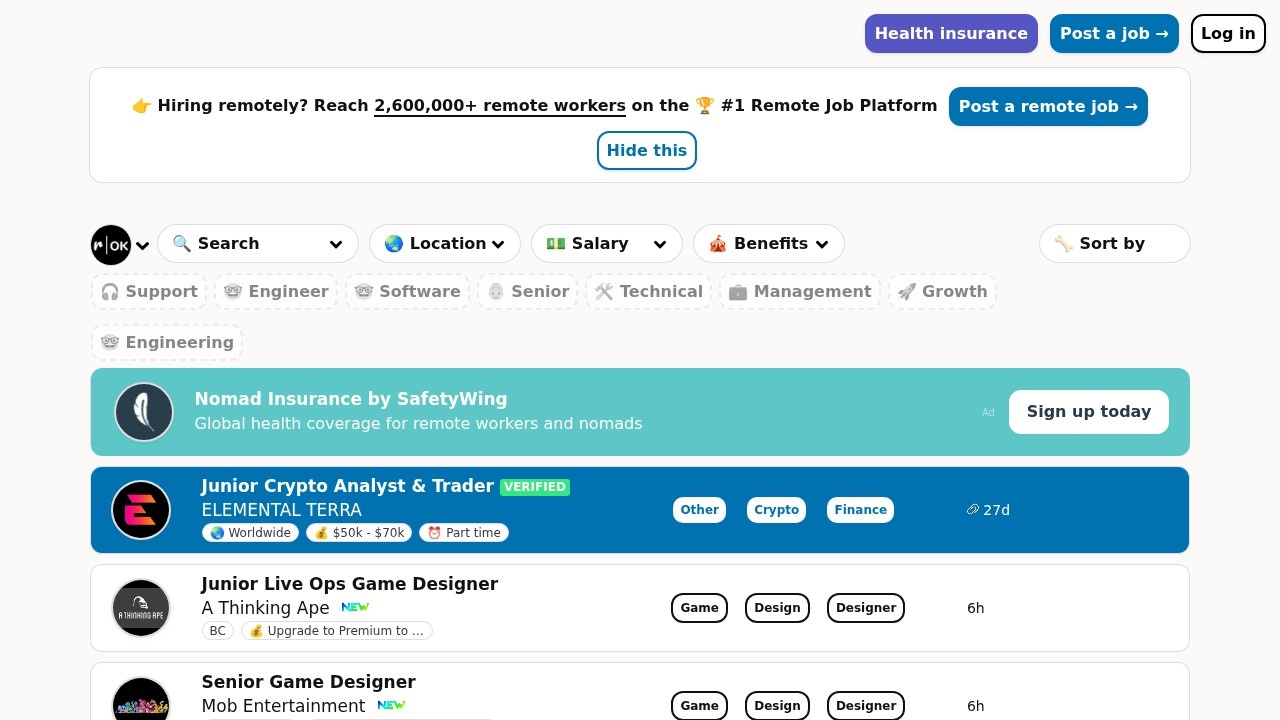Screen dimensions: 1280x720
Task: Select the Crypto tag on Elemental Terra job
Action: click(776, 510)
